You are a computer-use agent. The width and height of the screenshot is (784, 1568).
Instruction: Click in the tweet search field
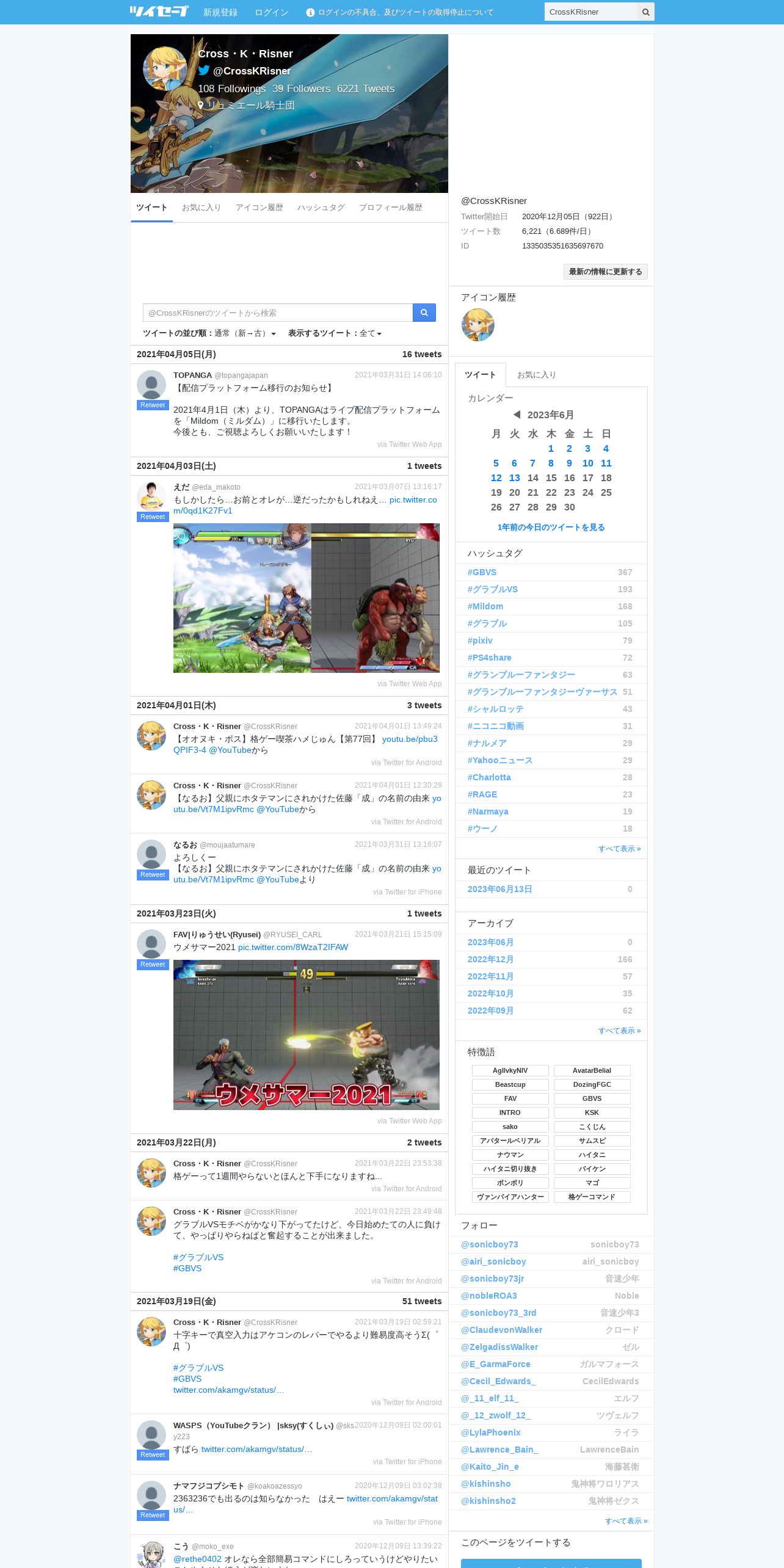point(278,313)
